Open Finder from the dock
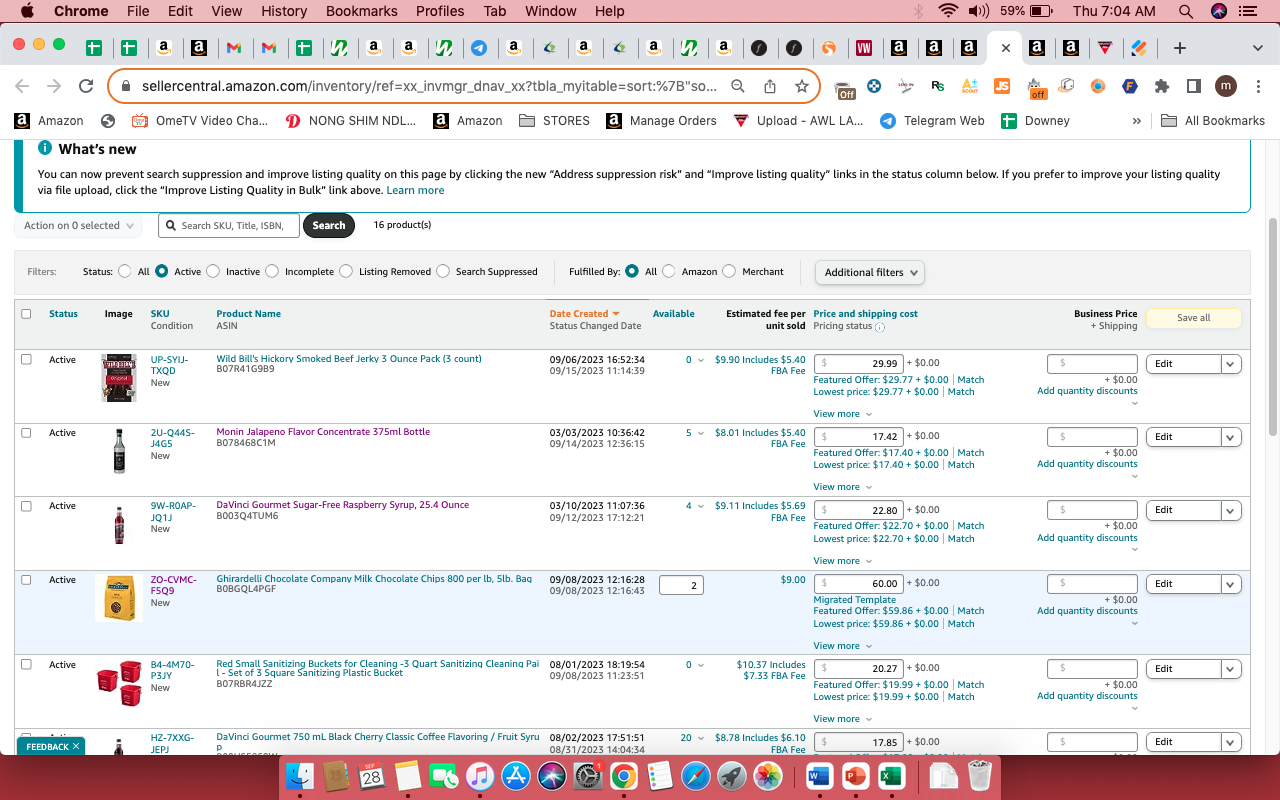This screenshot has width=1280, height=800. click(300, 776)
